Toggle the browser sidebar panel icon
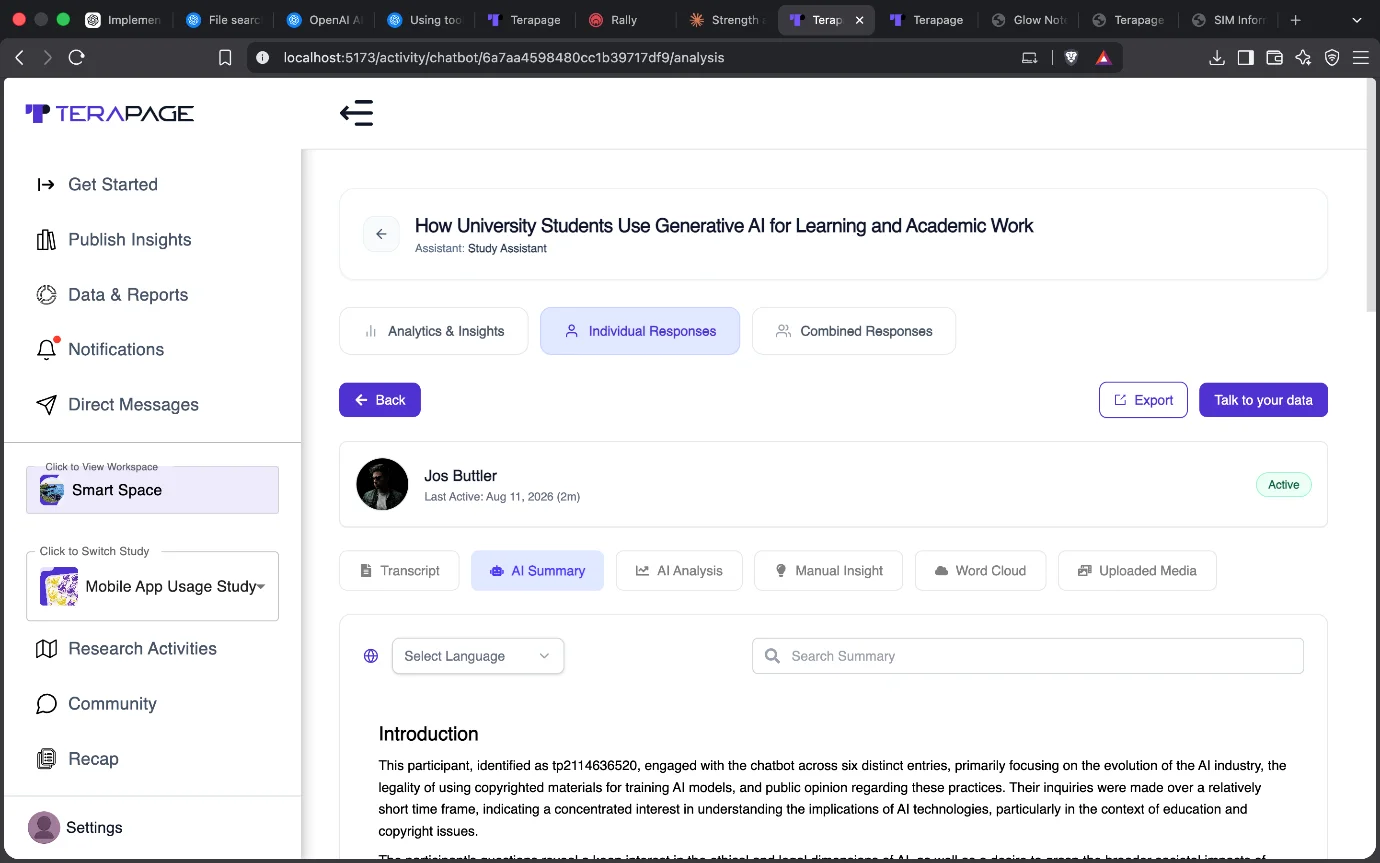Image resolution: width=1380 pixels, height=863 pixels. (x=1246, y=58)
